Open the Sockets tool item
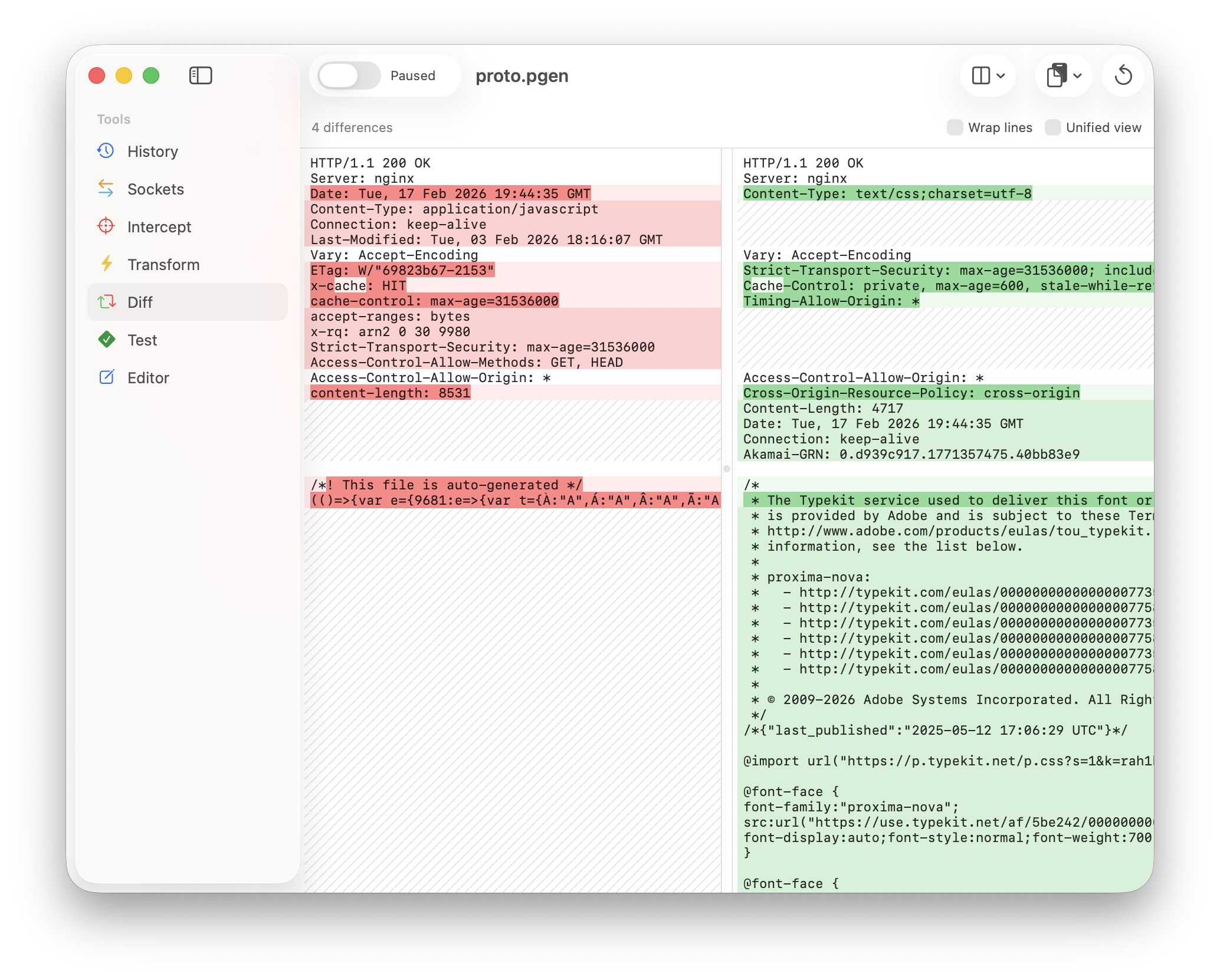 click(156, 189)
